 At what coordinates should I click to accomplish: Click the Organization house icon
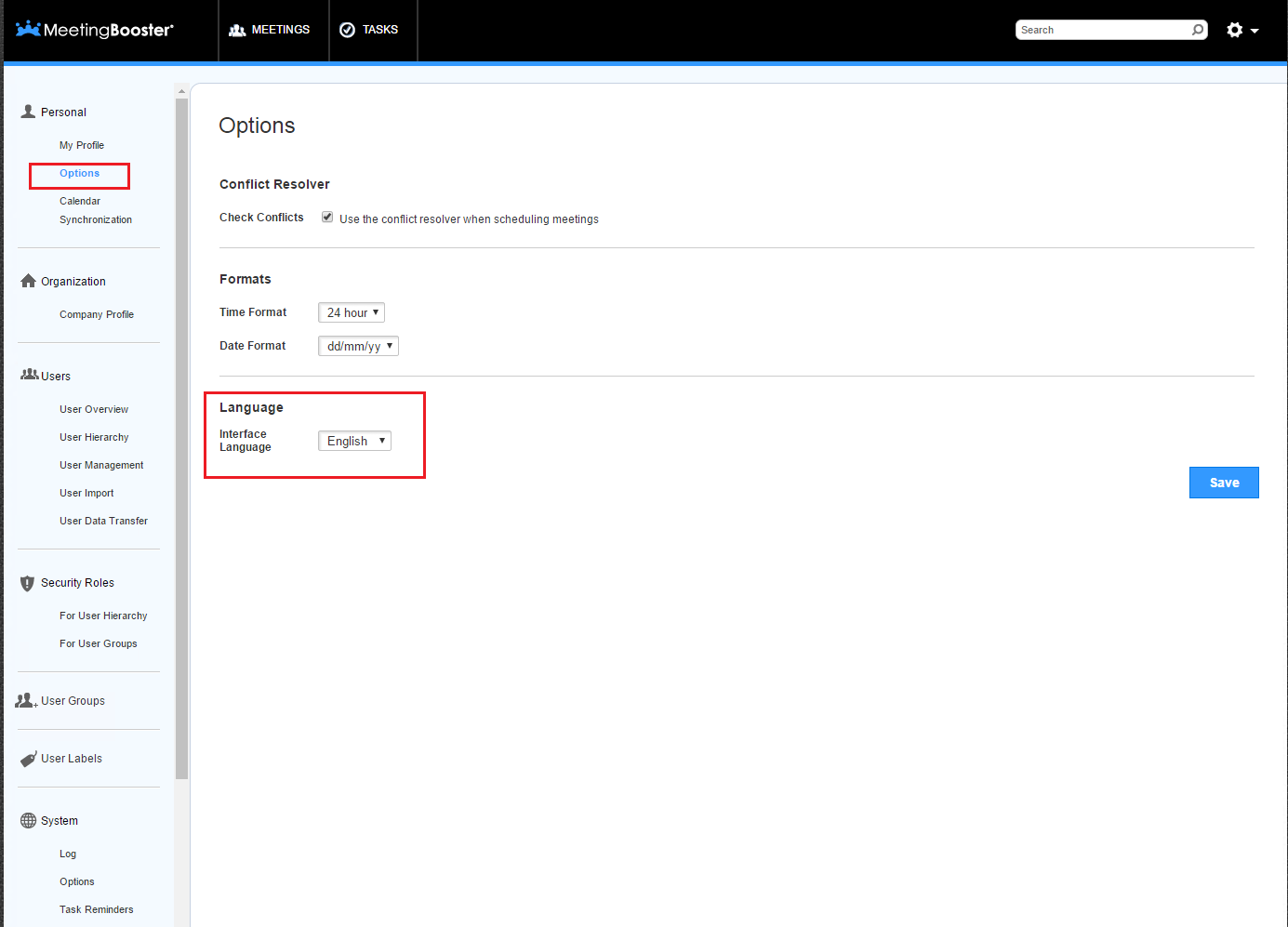click(27, 281)
